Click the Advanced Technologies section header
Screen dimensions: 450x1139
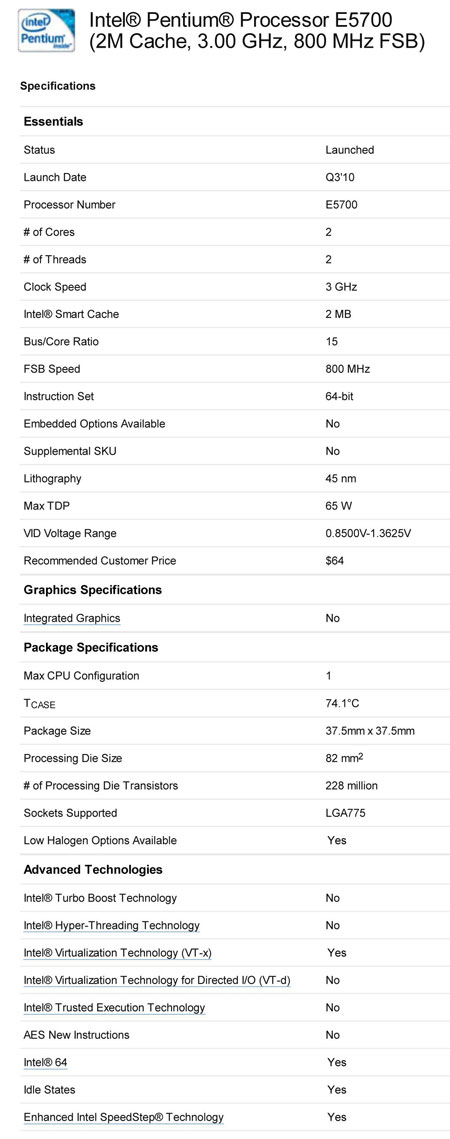(x=93, y=870)
